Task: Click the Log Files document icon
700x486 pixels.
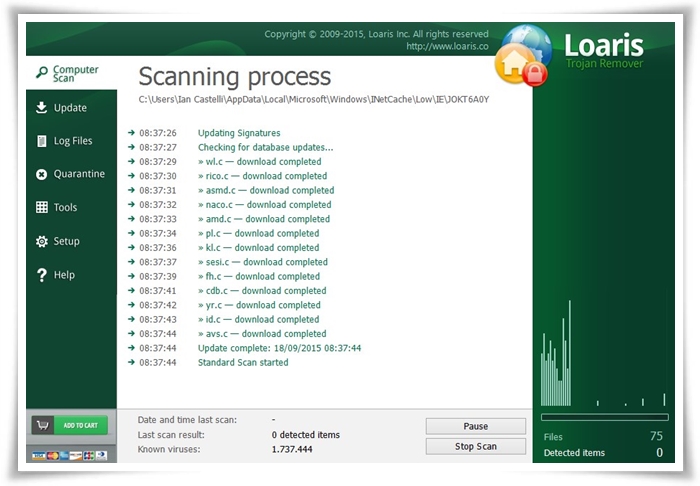Action: tap(42, 141)
